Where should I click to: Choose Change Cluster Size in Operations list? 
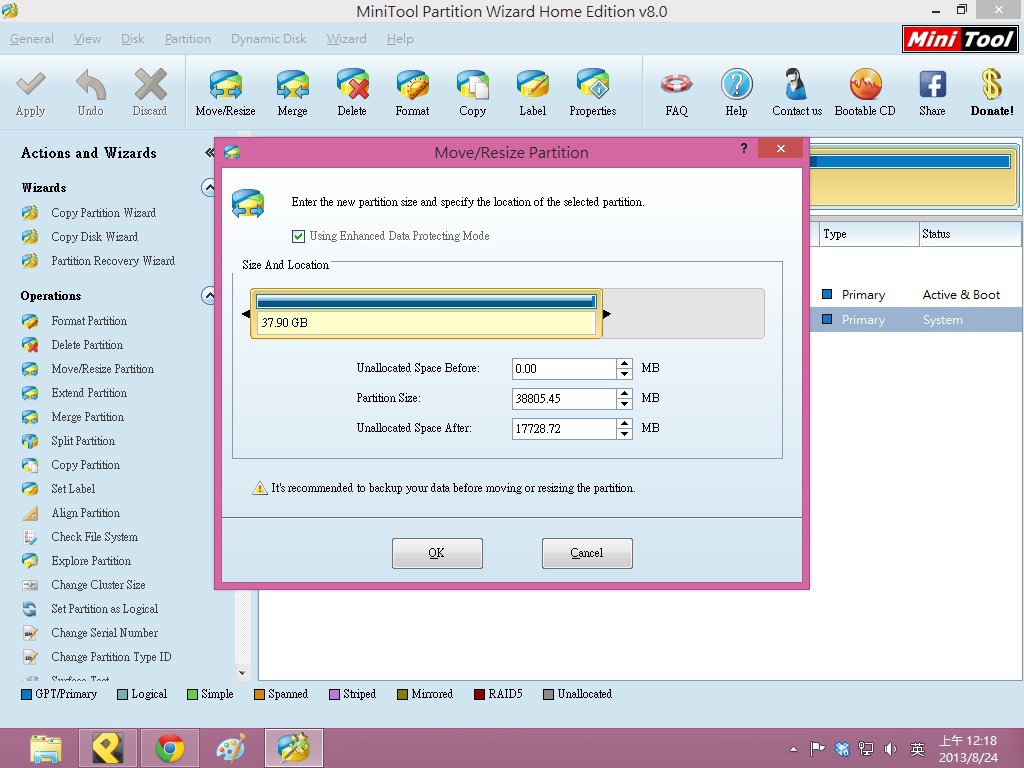(x=98, y=585)
